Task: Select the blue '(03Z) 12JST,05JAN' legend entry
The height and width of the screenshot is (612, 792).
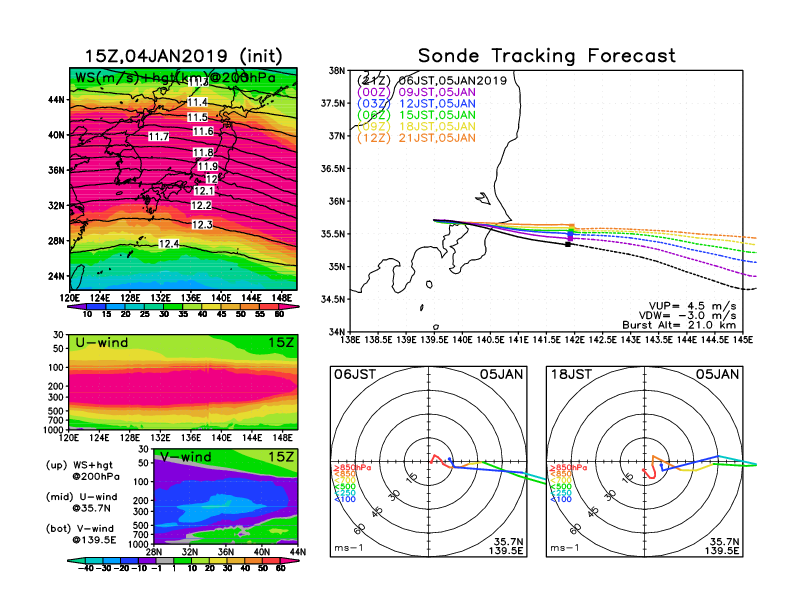Action: pyautogui.click(x=416, y=104)
